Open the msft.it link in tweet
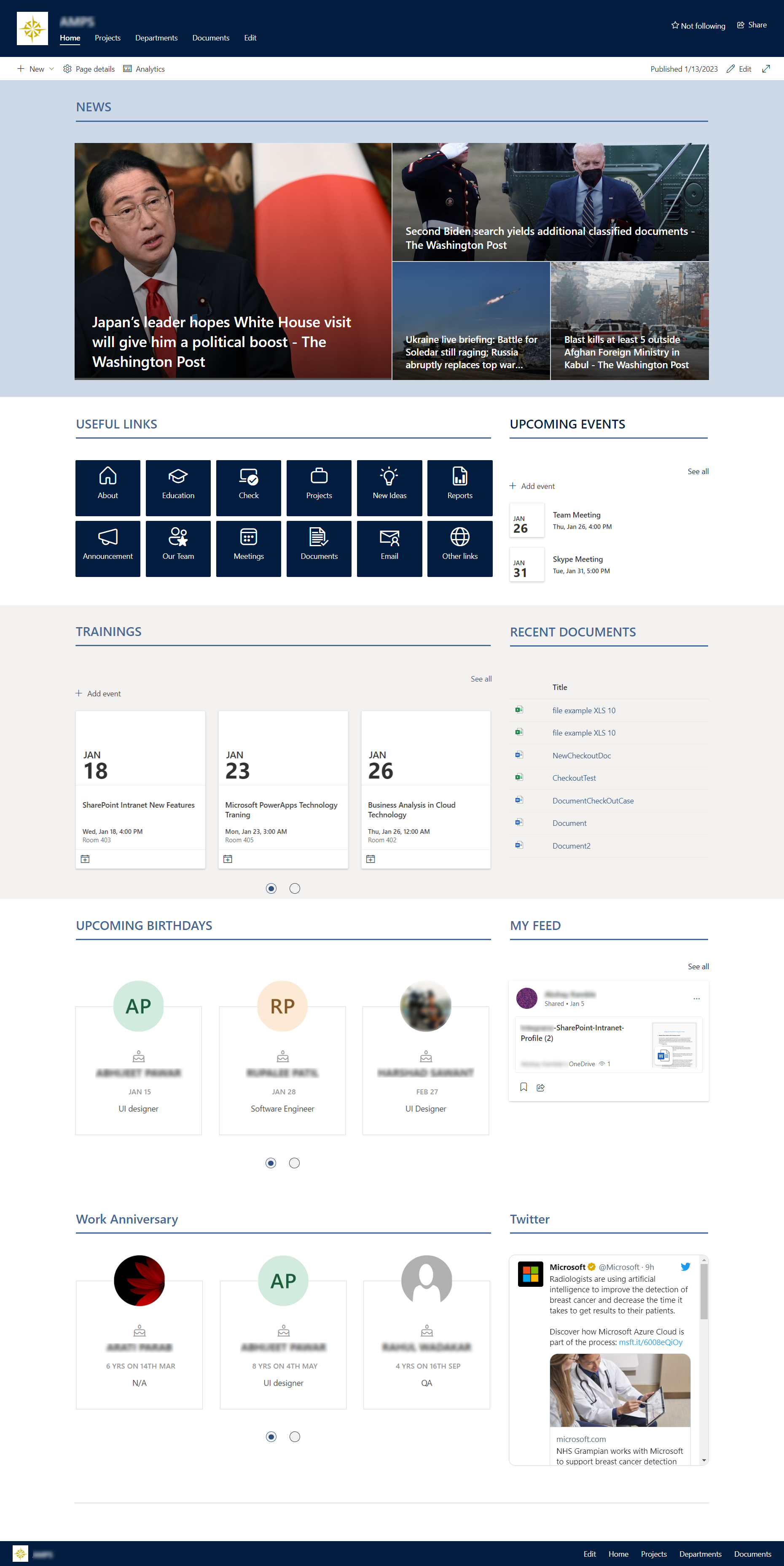Image resolution: width=784 pixels, height=1566 pixels. 650,1342
